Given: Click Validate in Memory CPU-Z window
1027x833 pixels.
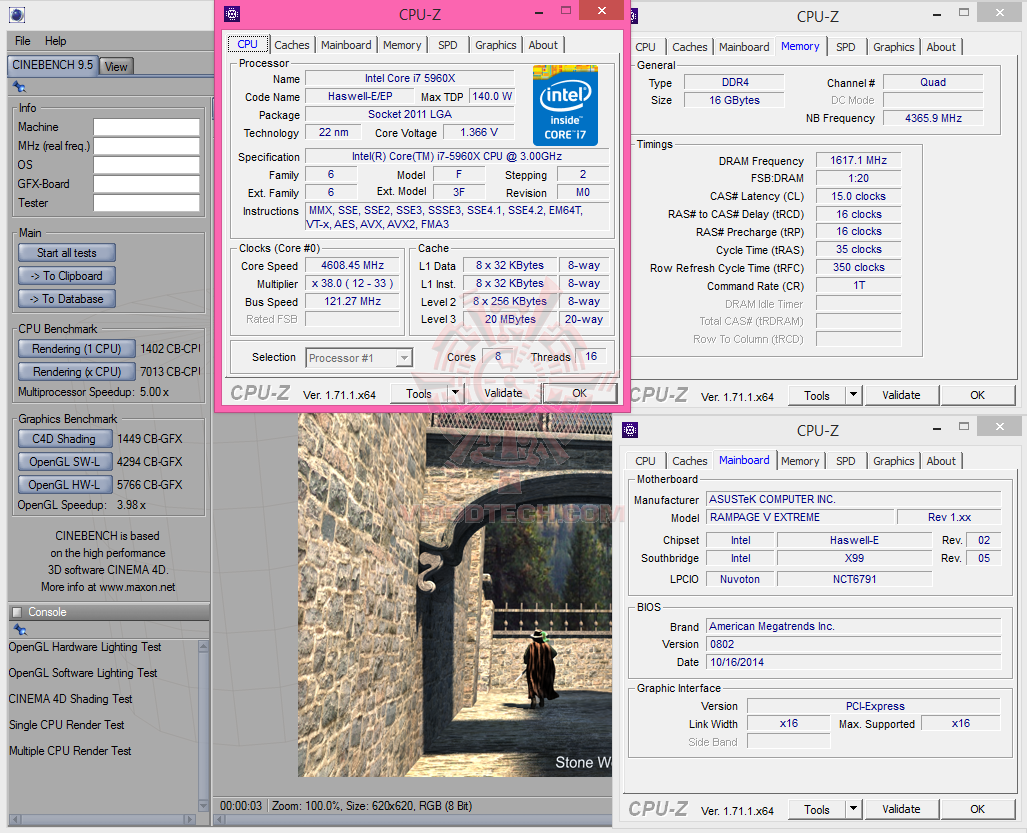Looking at the screenshot, I should pyautogui.click(x=901, y=395).
